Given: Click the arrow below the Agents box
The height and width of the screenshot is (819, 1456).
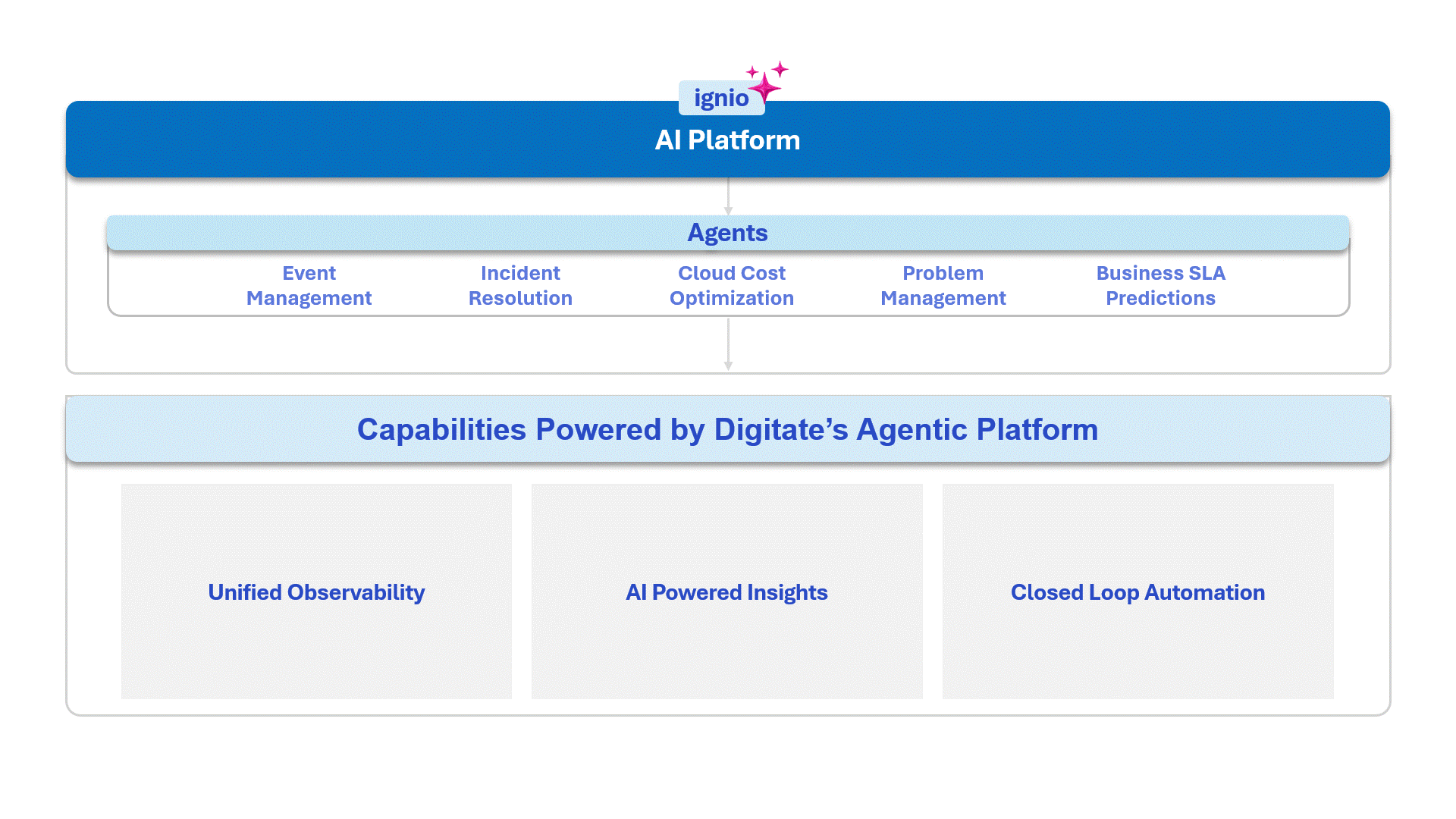Looking at the screenshot, I should [728, 345].
